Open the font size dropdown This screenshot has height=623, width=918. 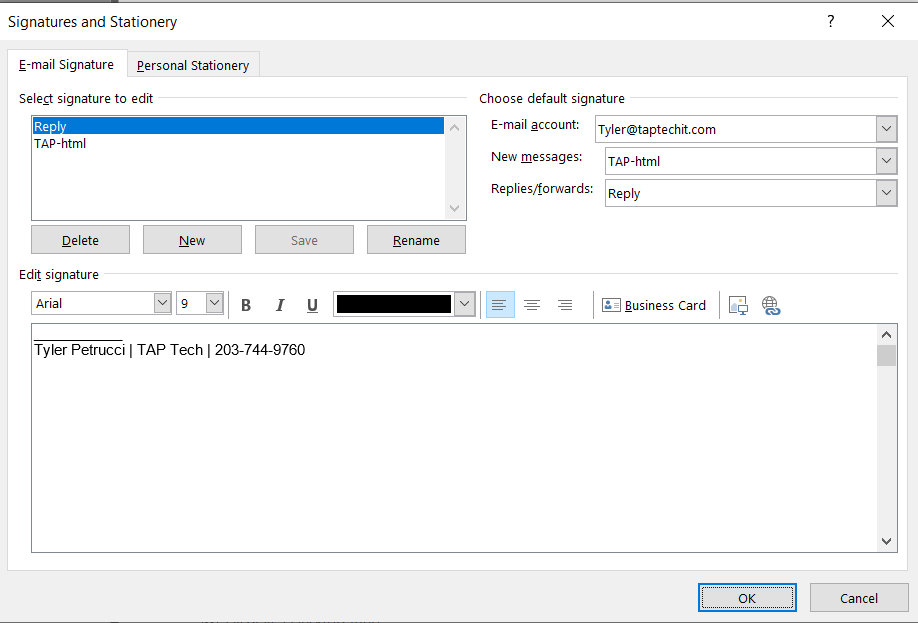click(214, 303)
